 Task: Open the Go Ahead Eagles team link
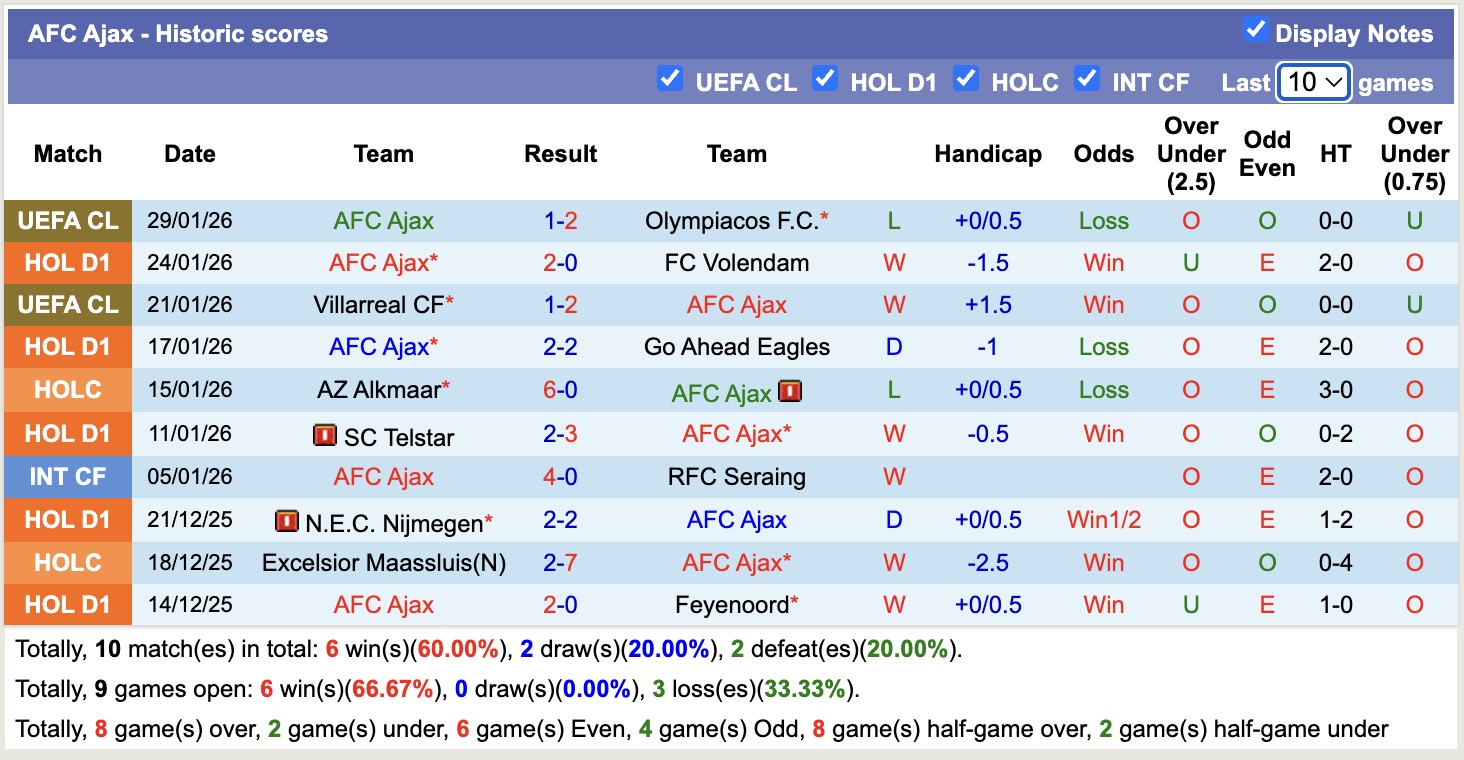click(737, 347)
